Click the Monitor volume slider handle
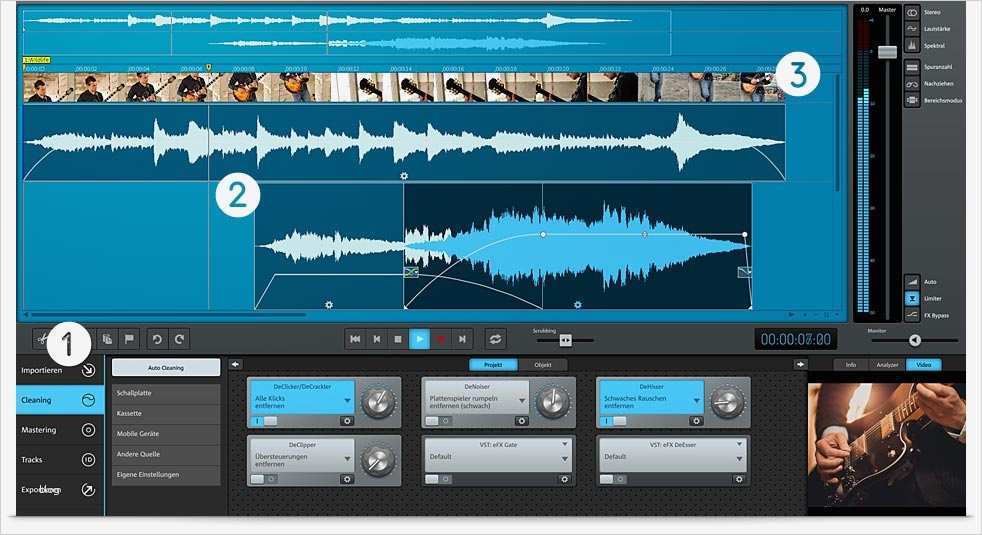The height and width of the screenshot is (535, 982). [915, 340]
